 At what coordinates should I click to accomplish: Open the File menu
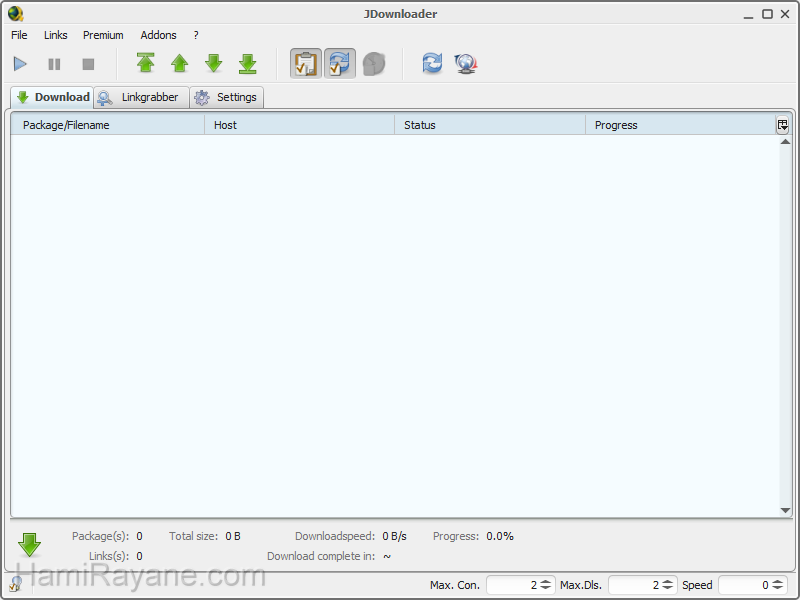[19, 35]
